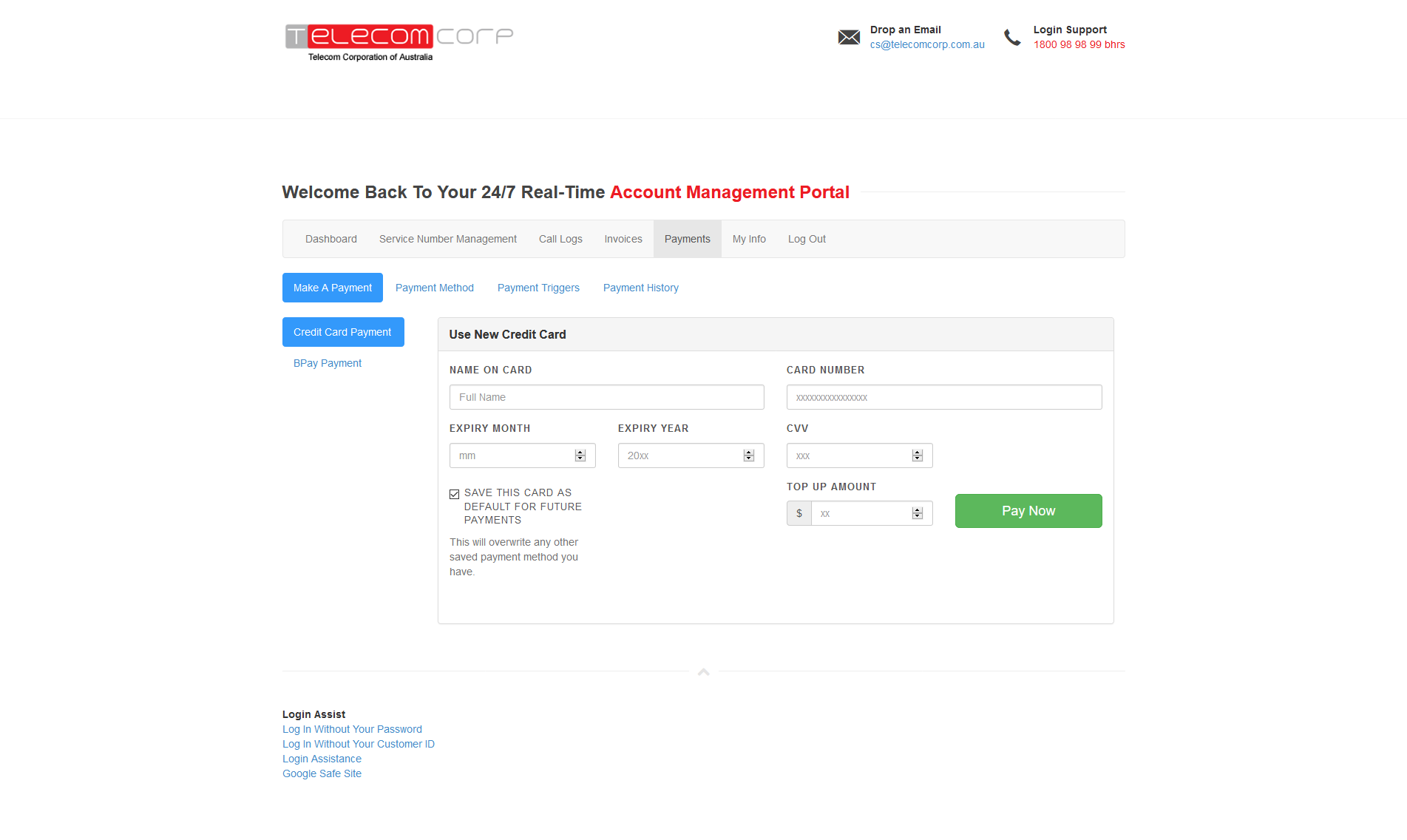Select BPay Payment option
The height and width of the screenshot is (840, 1407).
click(328, 363)
